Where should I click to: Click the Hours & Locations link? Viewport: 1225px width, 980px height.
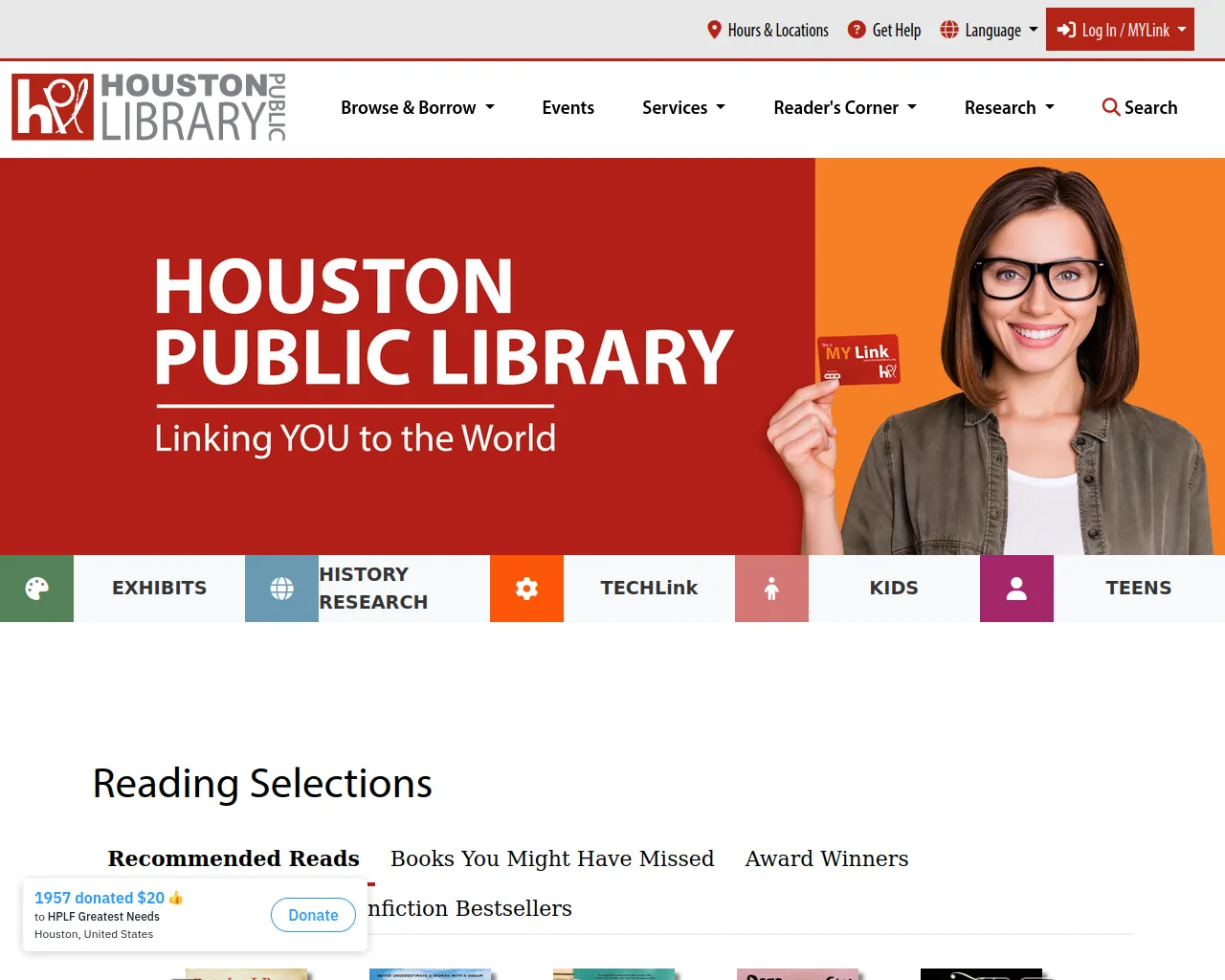(768, 30)
